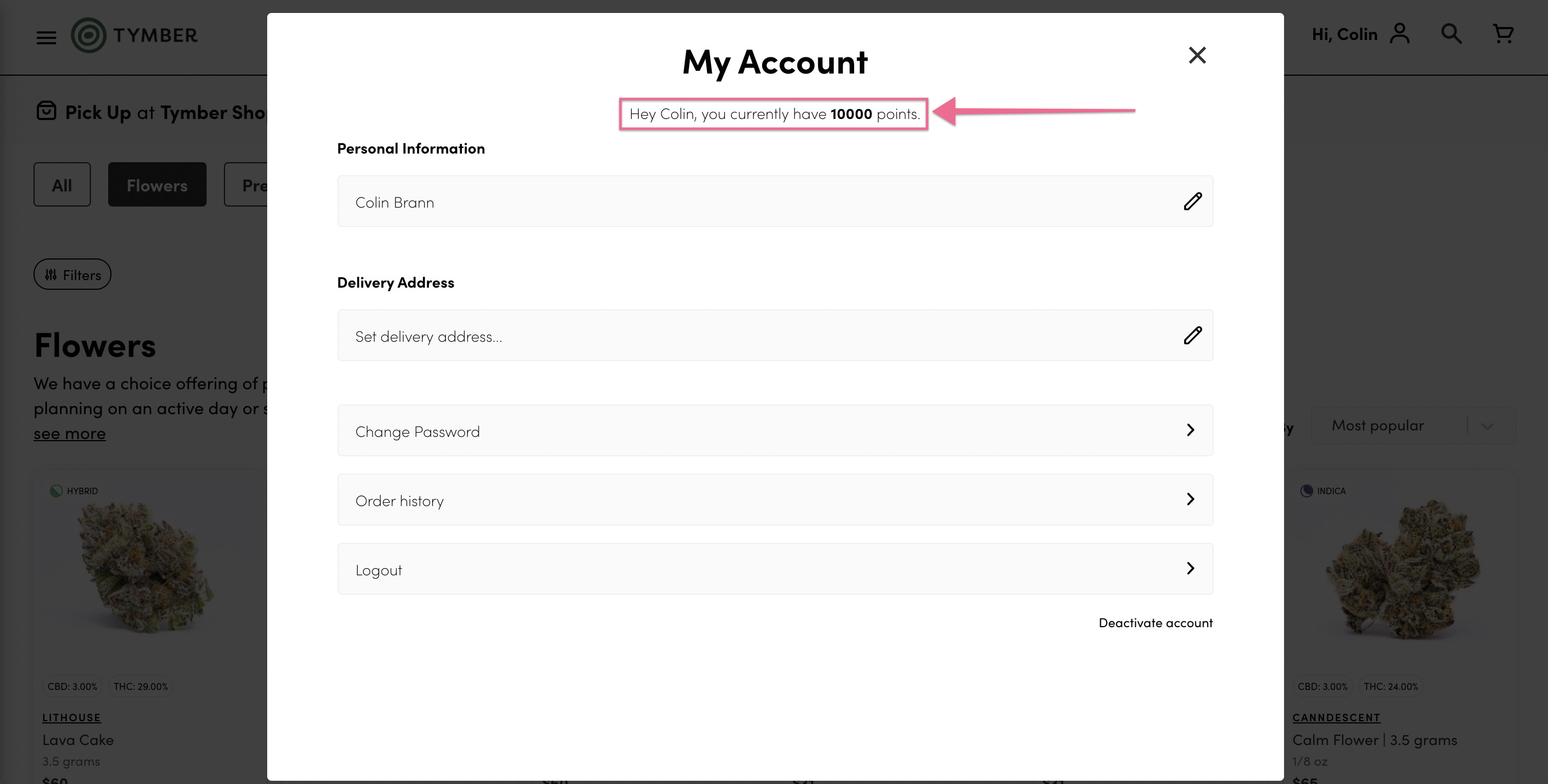The image size is (1548, 784).
Task: Click the CANNDESCENT brand link
Action: click(1337, 717)
